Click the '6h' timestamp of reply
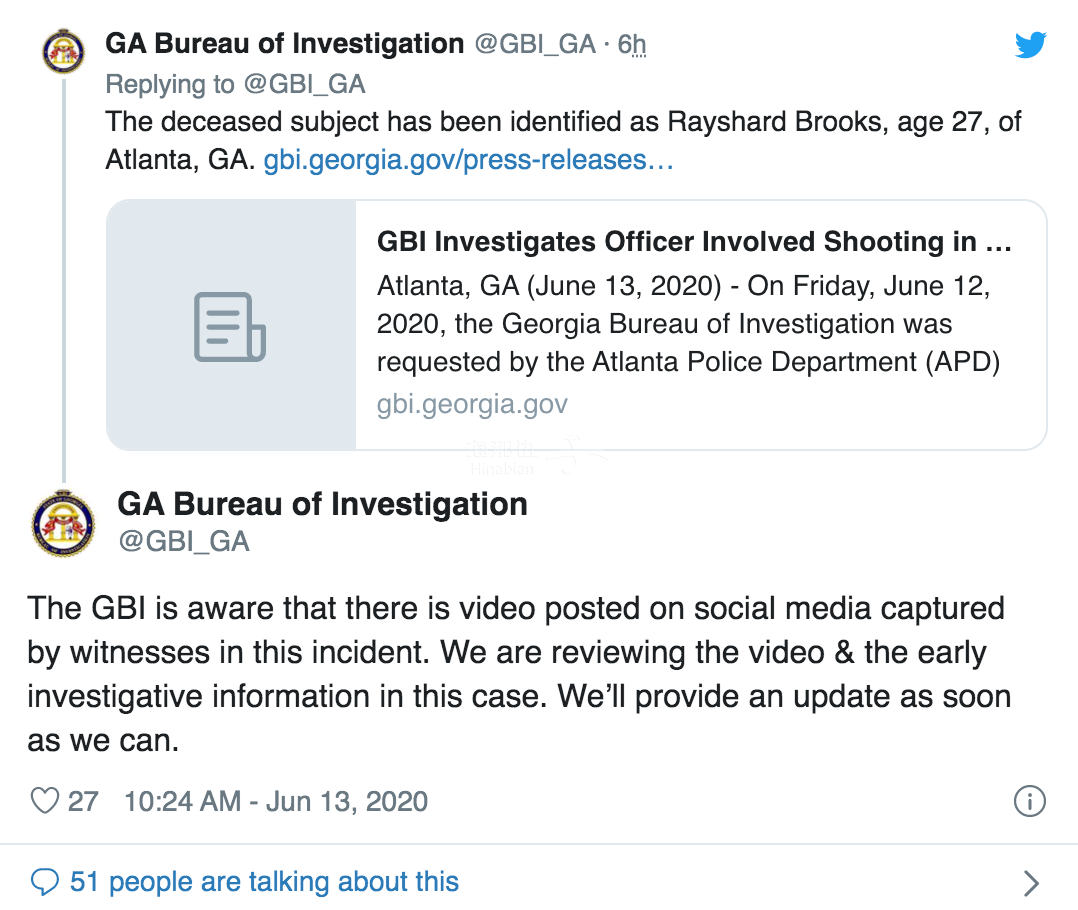The width and height of the screenshot is (1078, 910). pos(632,44)
